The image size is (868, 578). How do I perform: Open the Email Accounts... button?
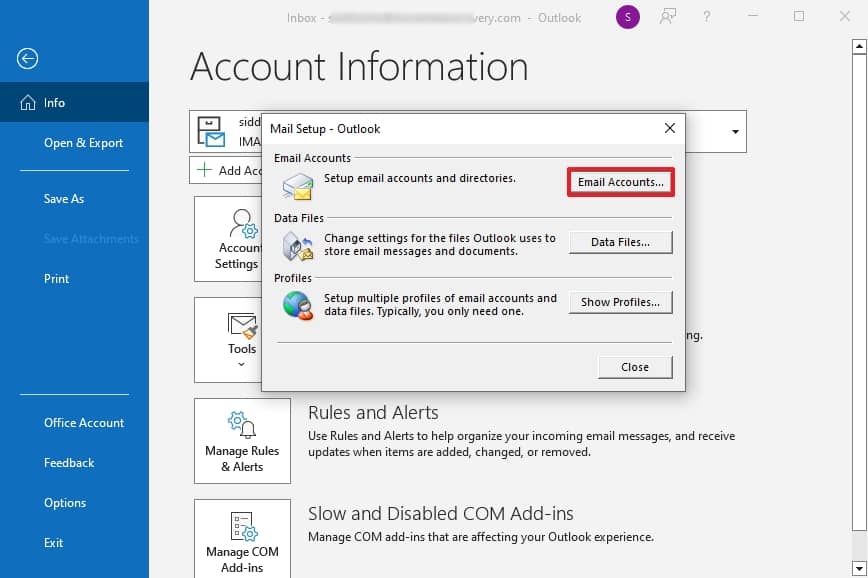[x=621, y=182]
